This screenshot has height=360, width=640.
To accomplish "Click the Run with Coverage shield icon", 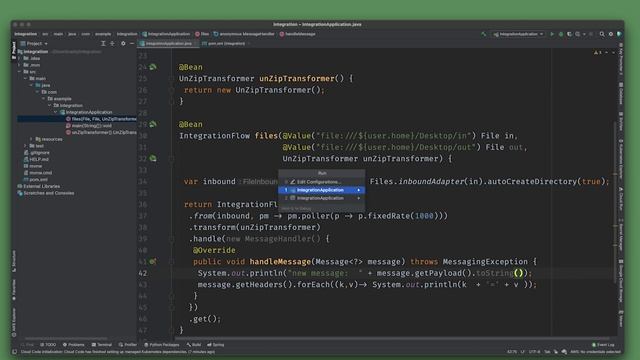I will tap(569, 34).
